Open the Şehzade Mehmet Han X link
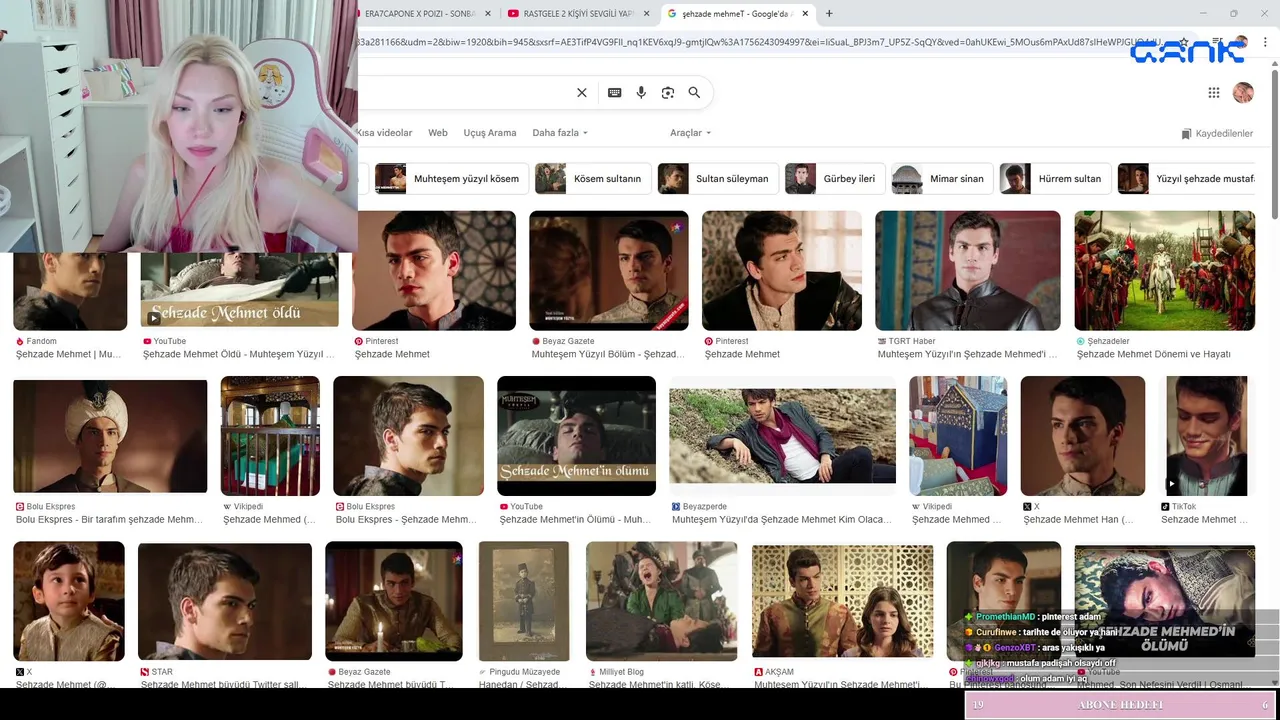 pos(1078,520)
